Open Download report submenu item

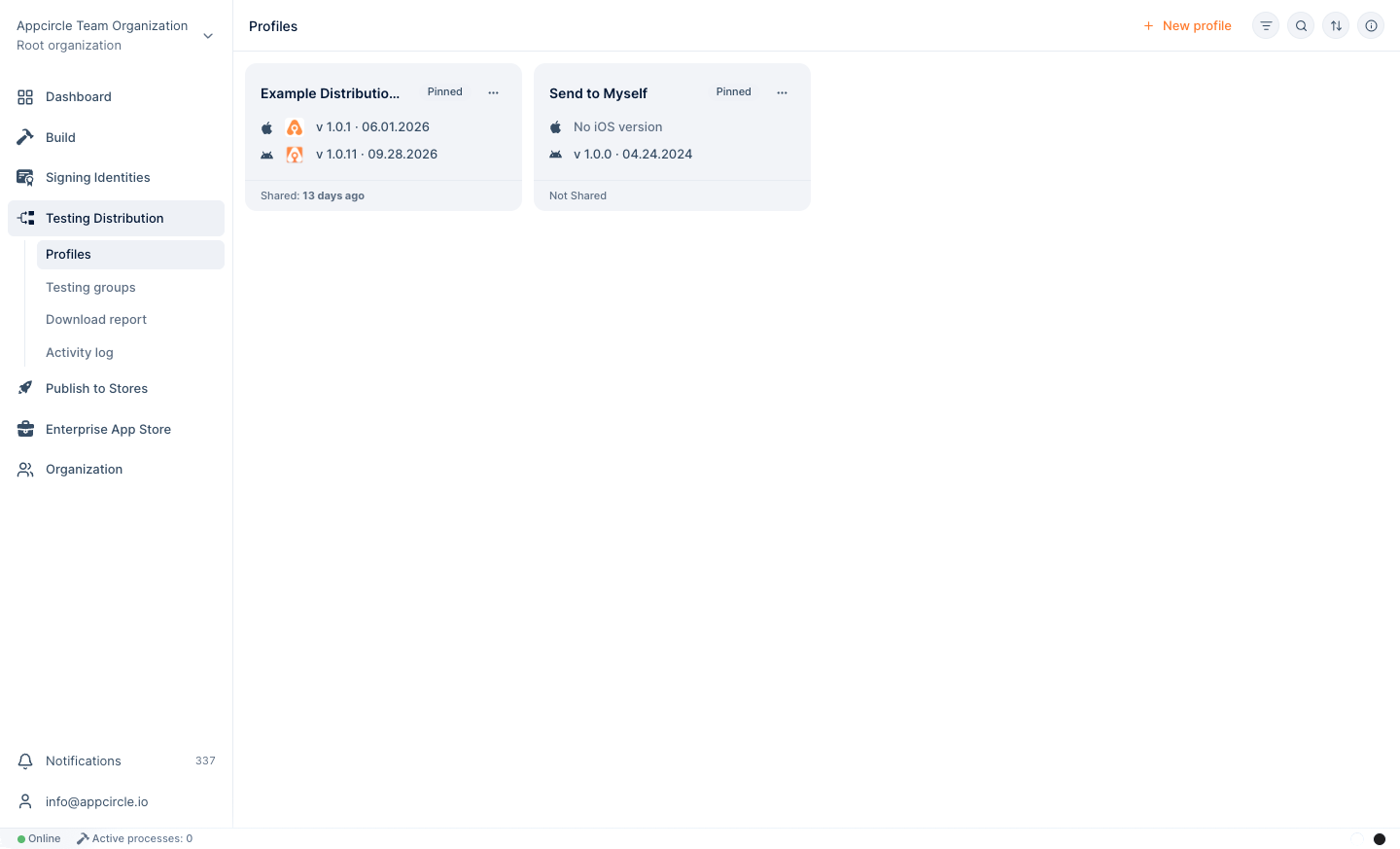coord(130,319)
